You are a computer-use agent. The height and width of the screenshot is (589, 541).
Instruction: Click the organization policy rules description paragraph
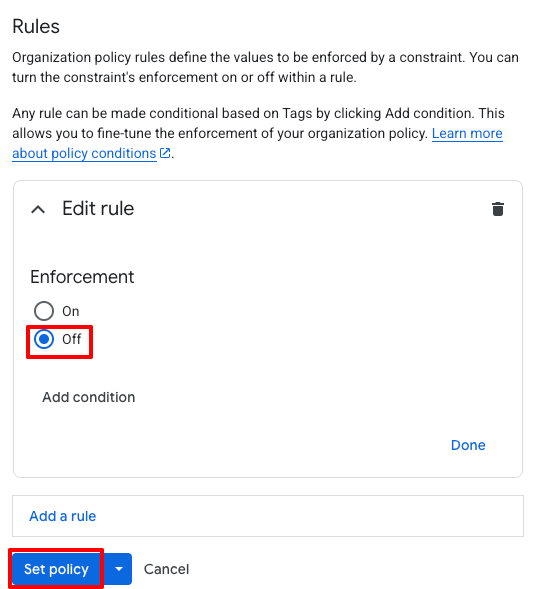(265, 67)
